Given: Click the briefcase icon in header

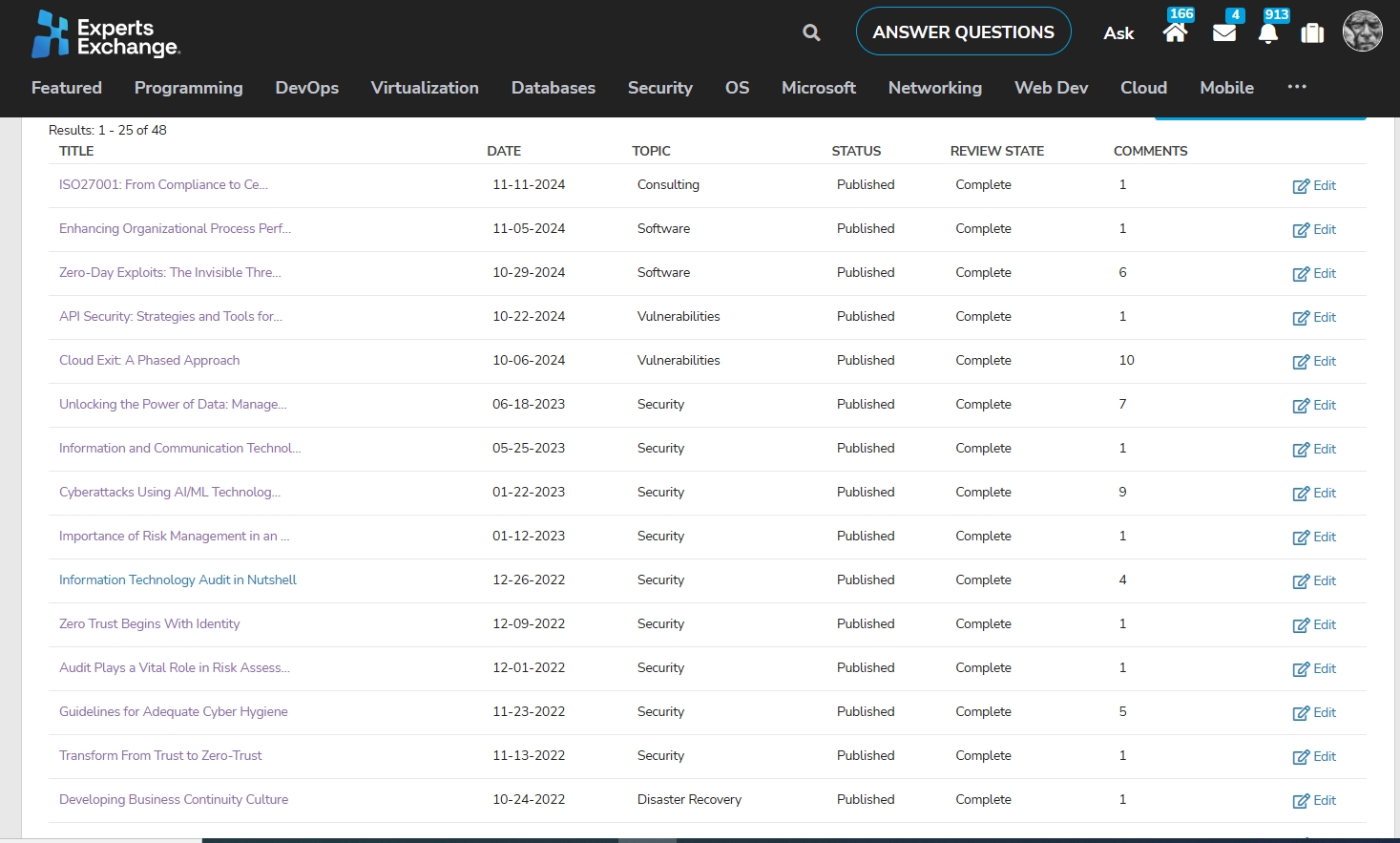Looking at the screenshot, I should (1312, 33).
